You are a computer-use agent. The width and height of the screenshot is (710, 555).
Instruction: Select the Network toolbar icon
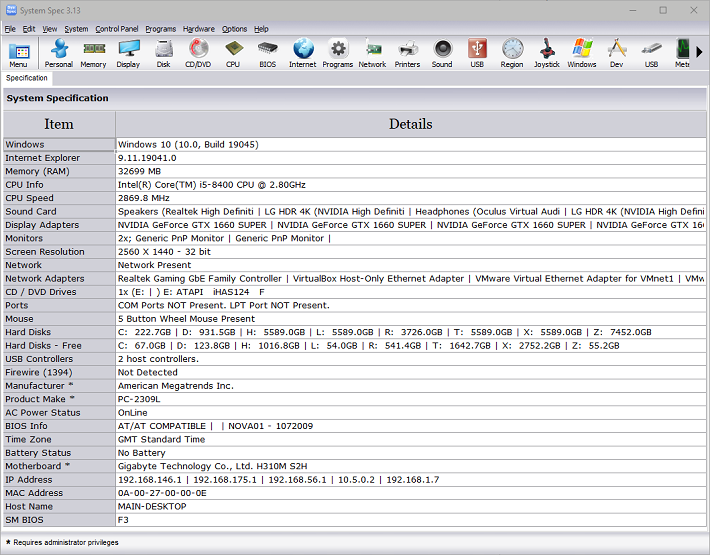click(x=373, y=53)
